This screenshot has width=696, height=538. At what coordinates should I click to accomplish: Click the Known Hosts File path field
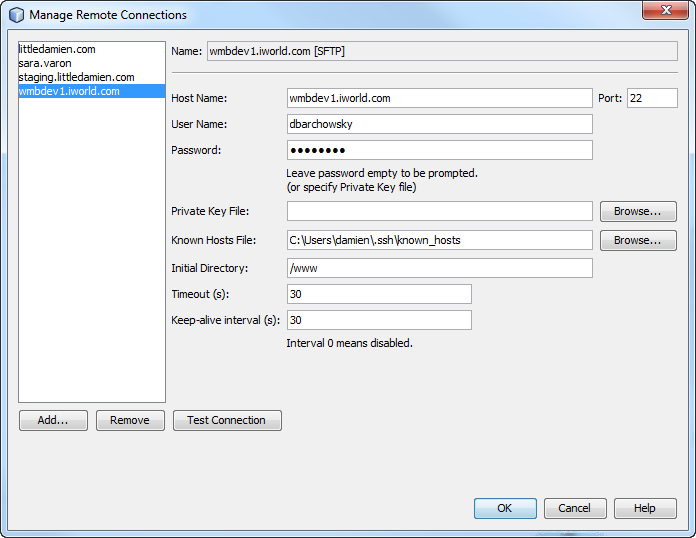pos(439,240)
